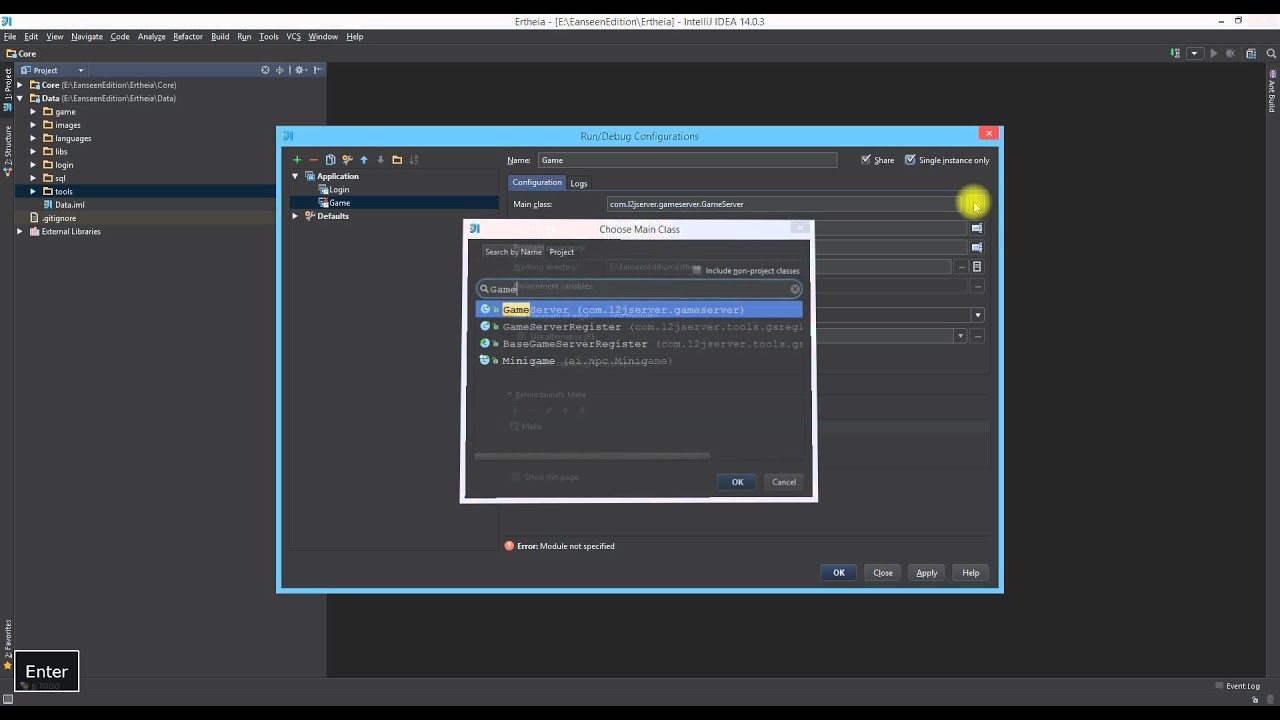This screenshot has width=1280, height=720.
Task: Open the Structure tool window tab
Action: (x=7, y=150)
